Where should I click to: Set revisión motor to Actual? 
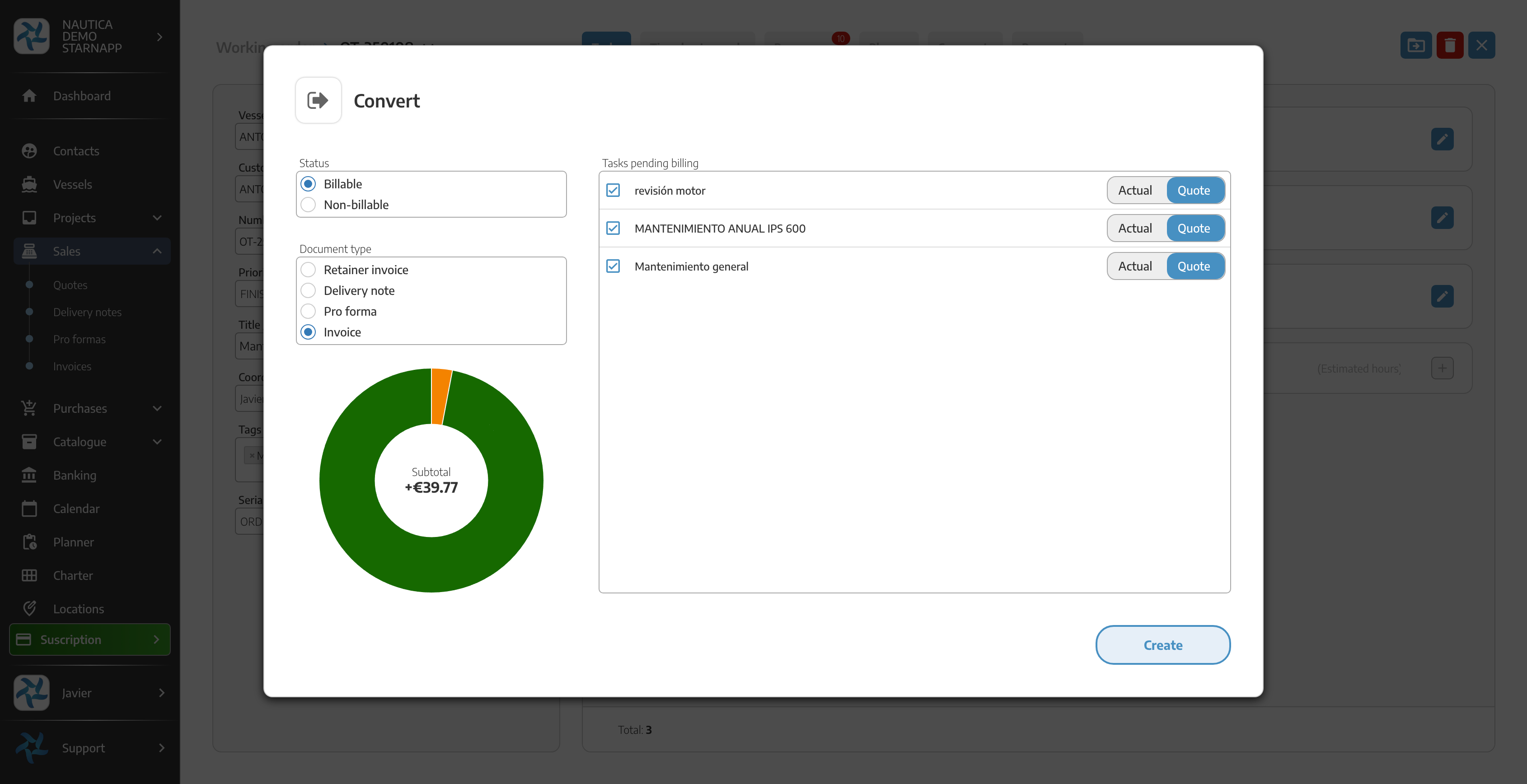(1136, 190)
